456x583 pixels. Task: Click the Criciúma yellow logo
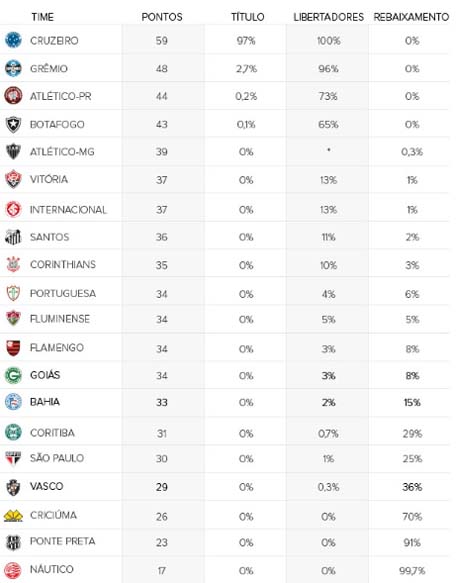[13, 516]
